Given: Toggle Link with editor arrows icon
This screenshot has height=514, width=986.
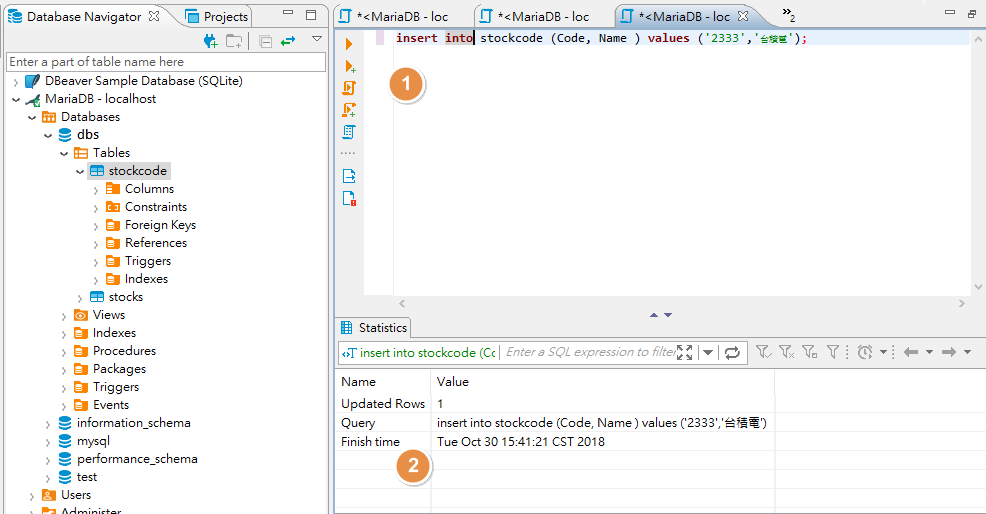Looking at the screenshot, I should click(288, 42).
